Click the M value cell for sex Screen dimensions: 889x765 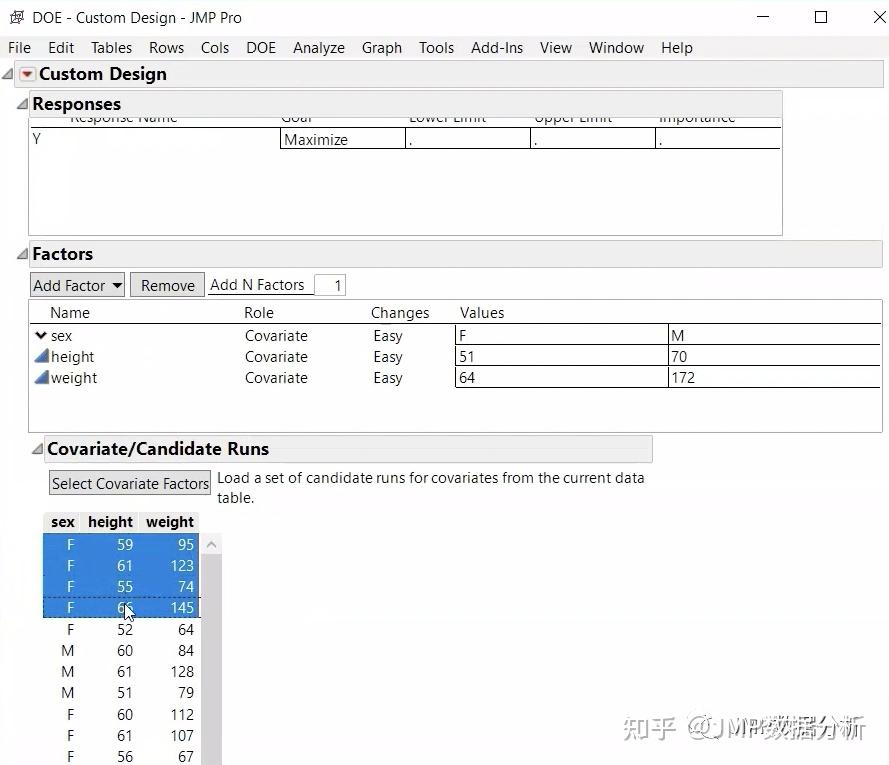point(775,335)
